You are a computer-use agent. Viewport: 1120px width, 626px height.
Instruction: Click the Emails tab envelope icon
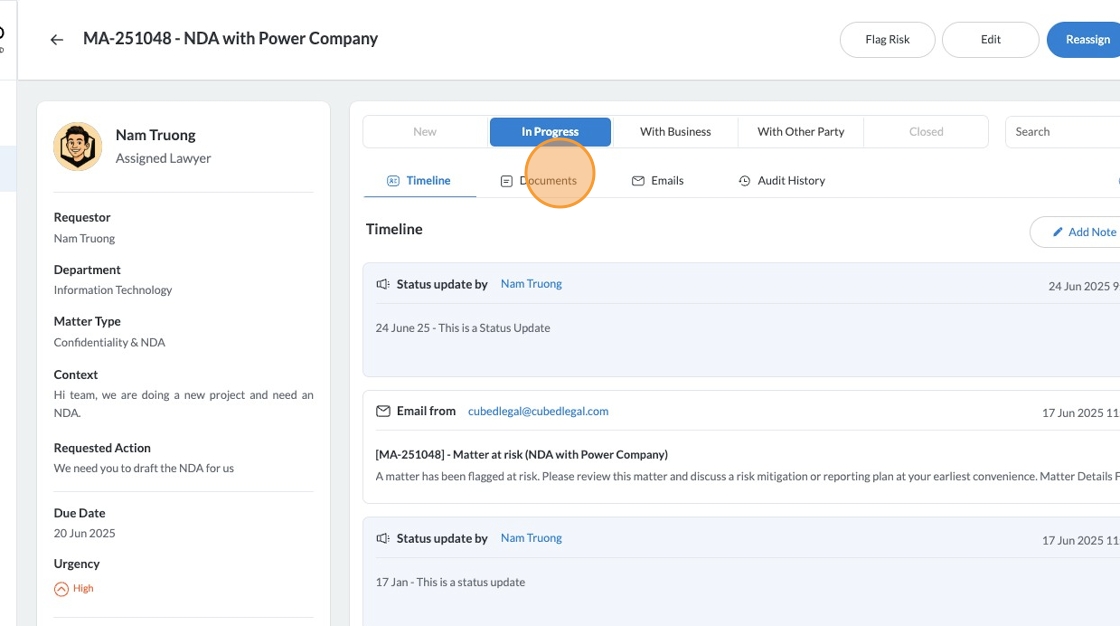coord(638,181)
